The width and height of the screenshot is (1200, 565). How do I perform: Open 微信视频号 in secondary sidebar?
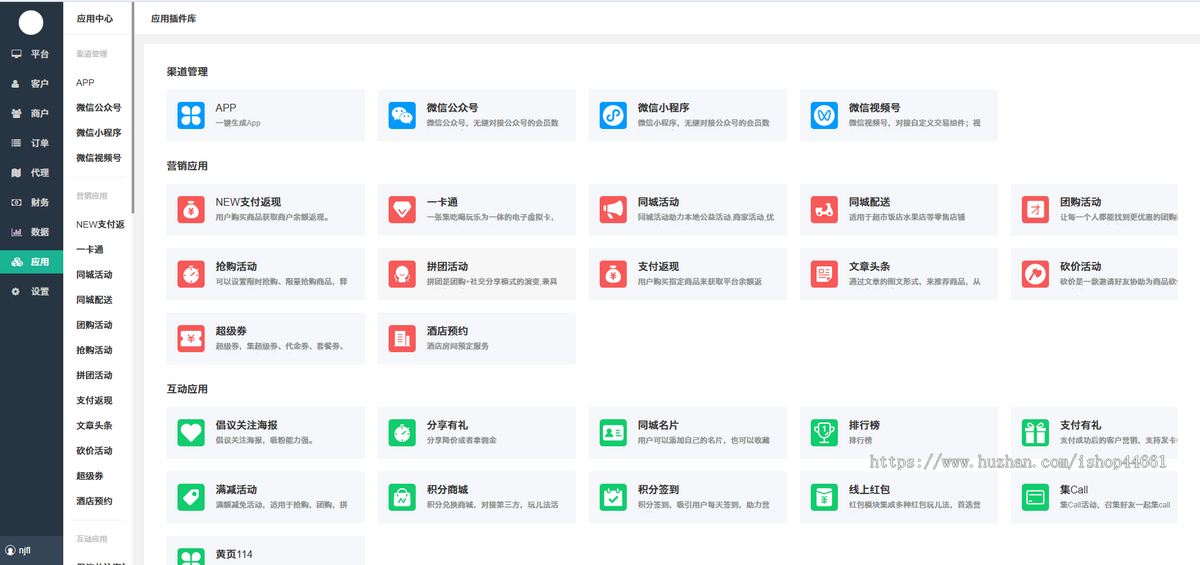pos(99,158)
